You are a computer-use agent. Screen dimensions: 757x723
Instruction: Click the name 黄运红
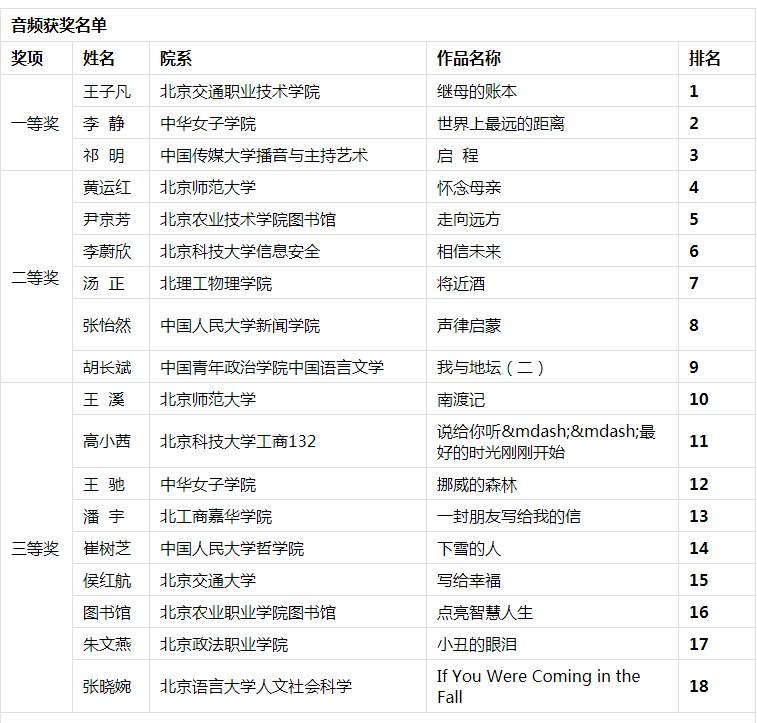point(106,187)
